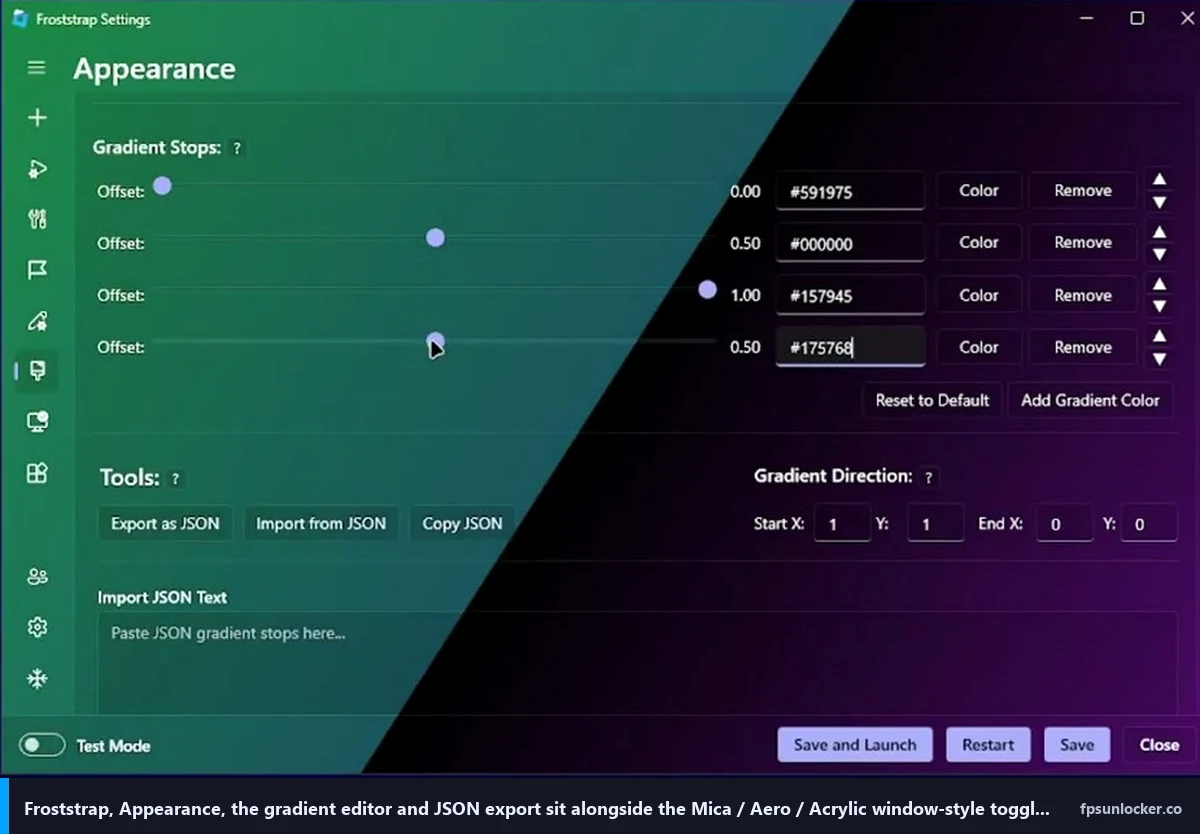Open the play-with-gear launch settings icon
Screen dimensions: 1200x834
click(37, 169)
